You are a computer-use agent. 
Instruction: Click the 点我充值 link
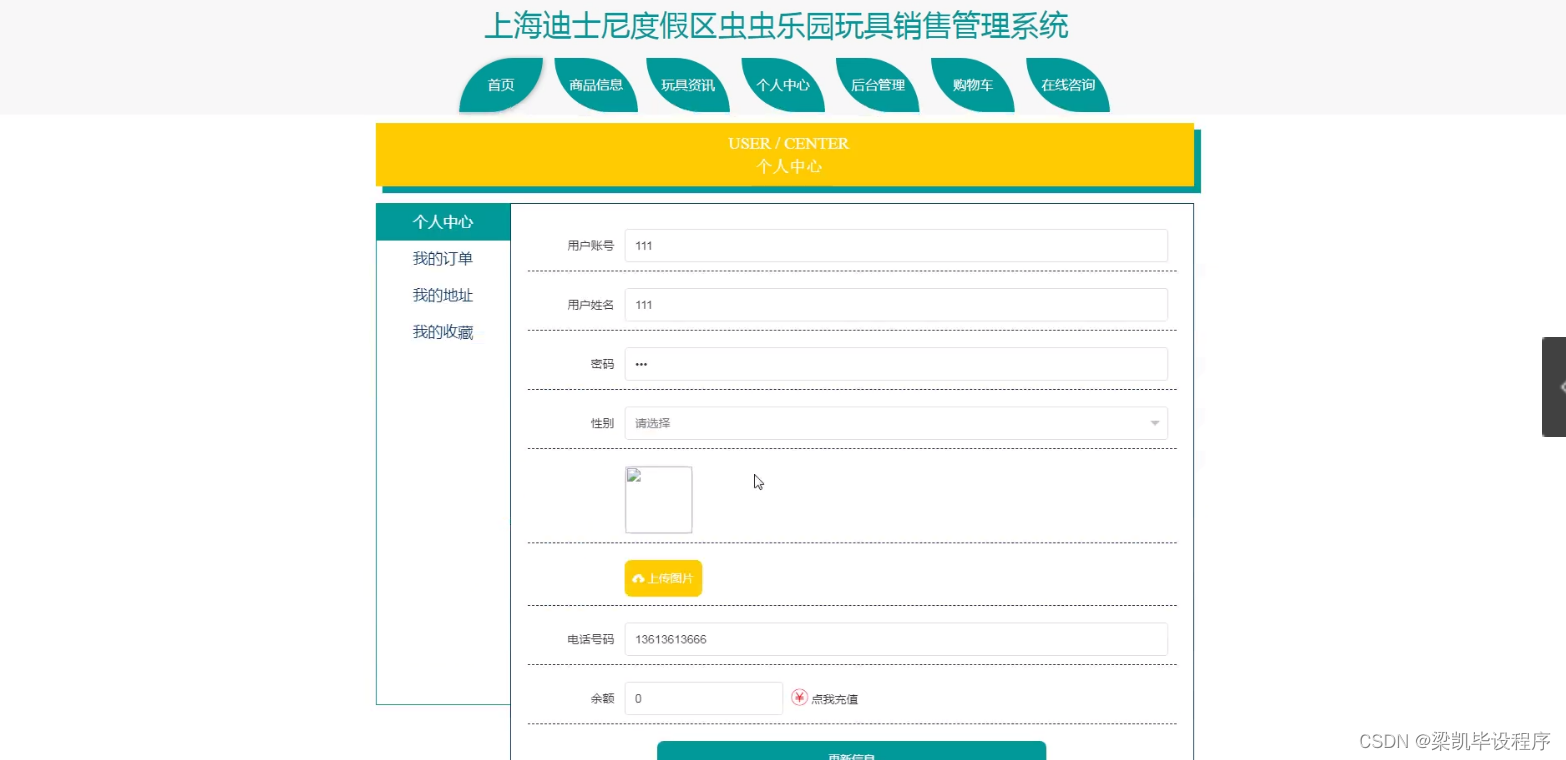click(x=834, y=699)
